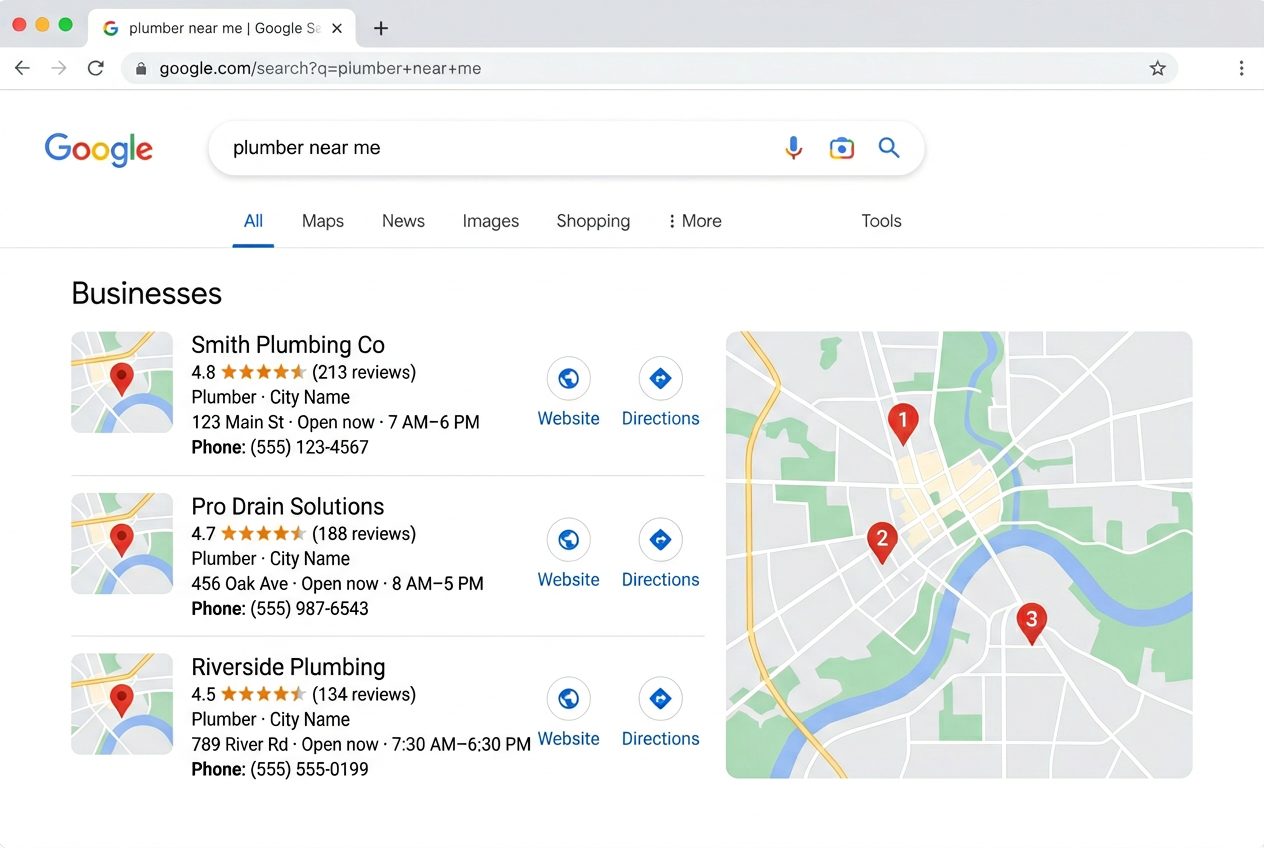Click the Directions icon for Pro Drain Solutions
The width and height of the screenshot is (1264, 848).
pyautogui.click(x=660, y=539)
